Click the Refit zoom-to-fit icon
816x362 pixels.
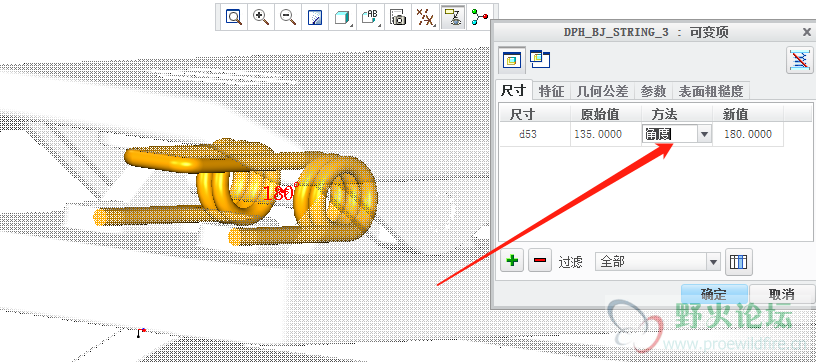pyautogui.click(x=234, y=17)
